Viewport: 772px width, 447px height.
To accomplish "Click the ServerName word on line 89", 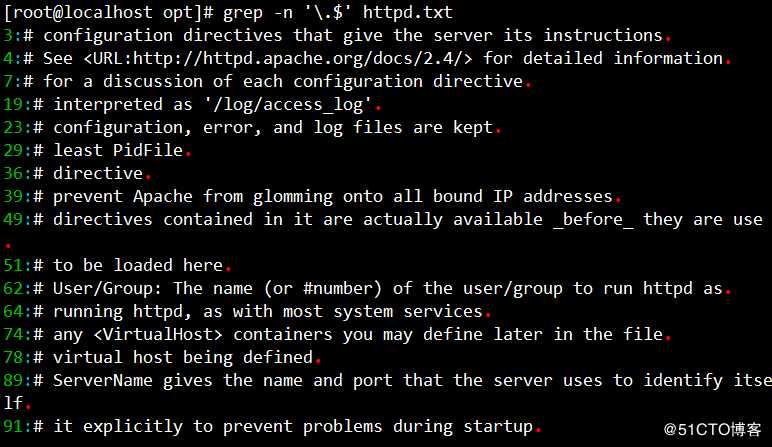I will pyautogui.click(x=102, y=381).
